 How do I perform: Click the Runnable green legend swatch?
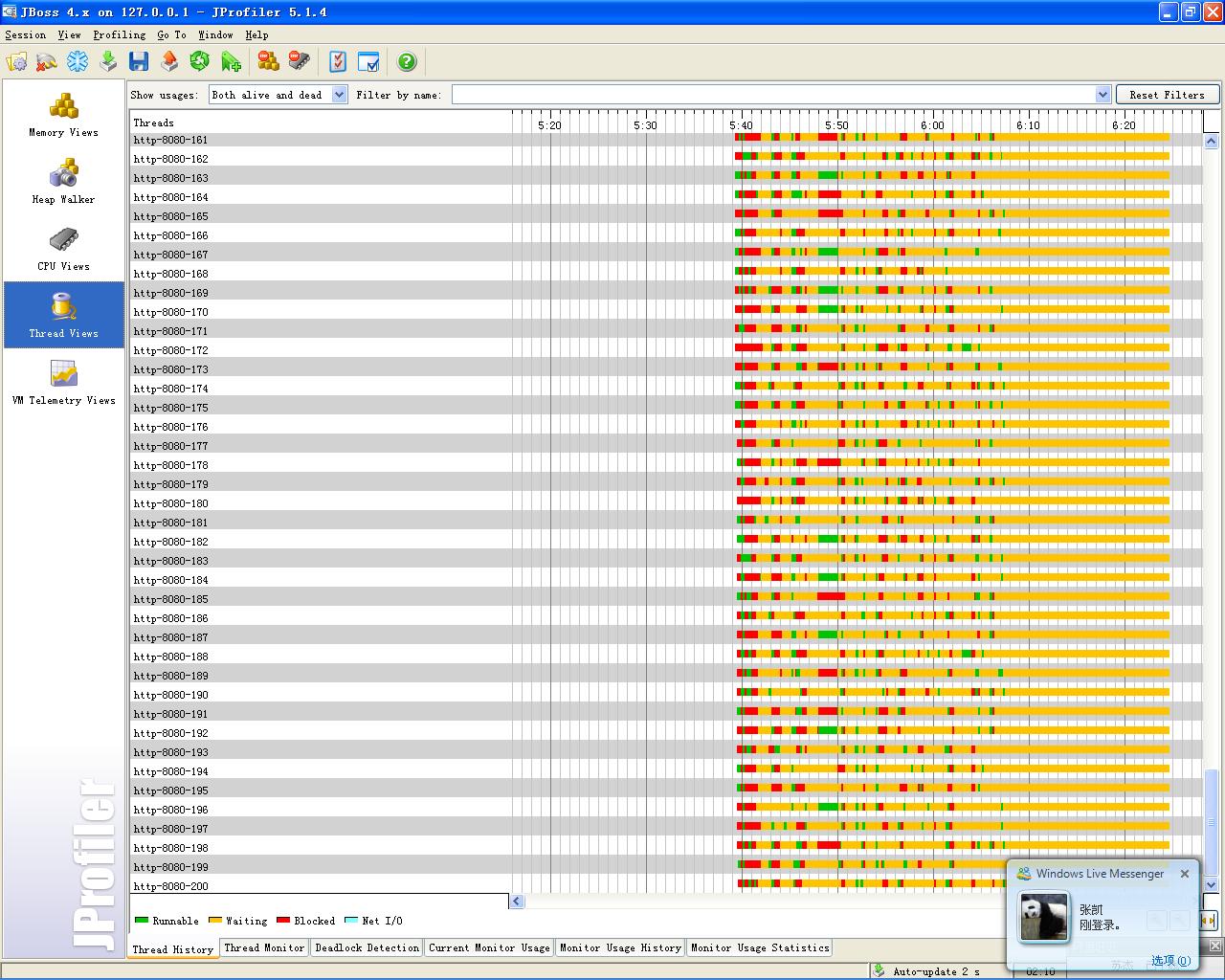tap(142, 921)
